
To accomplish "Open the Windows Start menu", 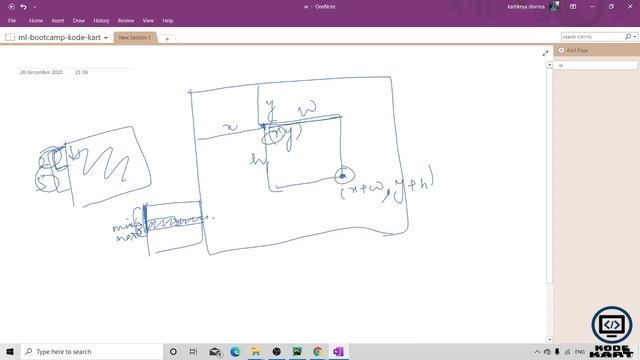I will 10,351.
